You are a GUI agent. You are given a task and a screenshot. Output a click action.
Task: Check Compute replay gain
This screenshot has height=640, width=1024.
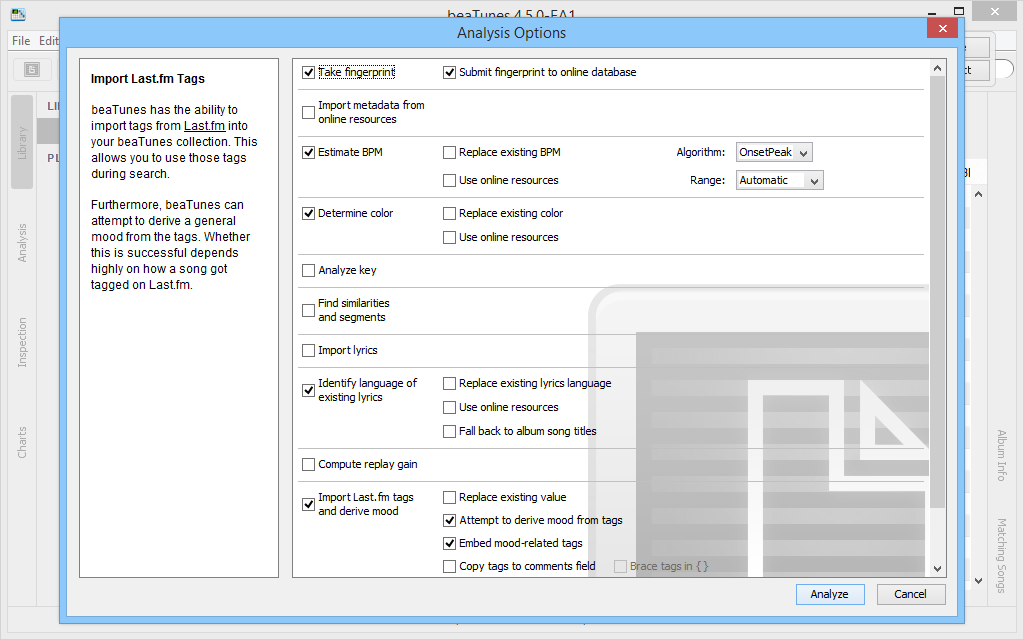pyautogui.click(x=309, y=465)
